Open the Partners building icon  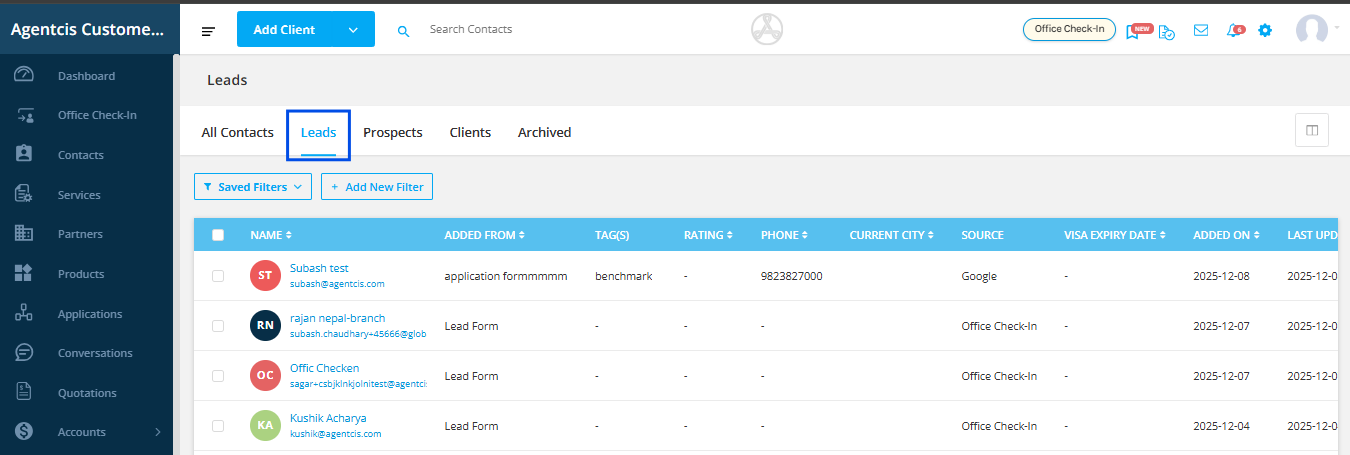click(25, 234)
